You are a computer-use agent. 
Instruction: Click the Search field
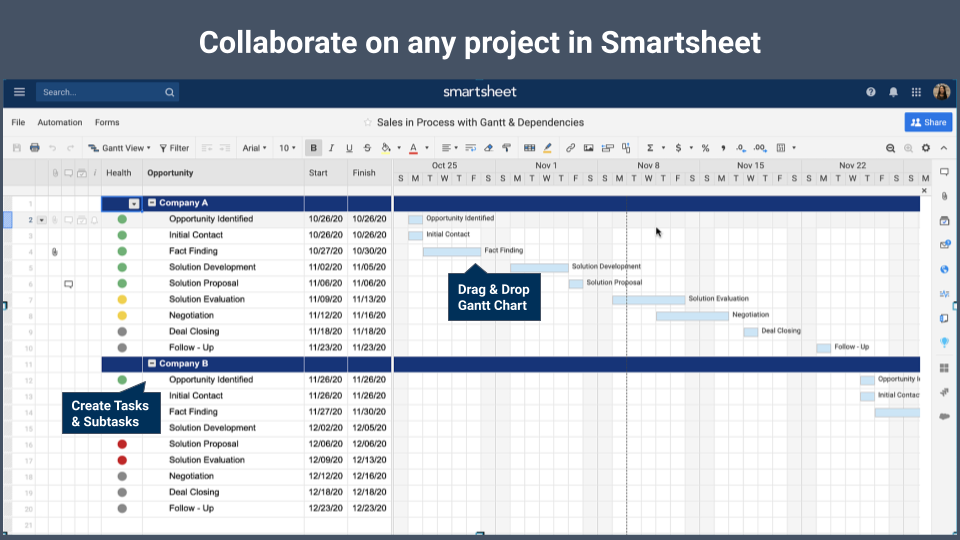tap(107, 92)
